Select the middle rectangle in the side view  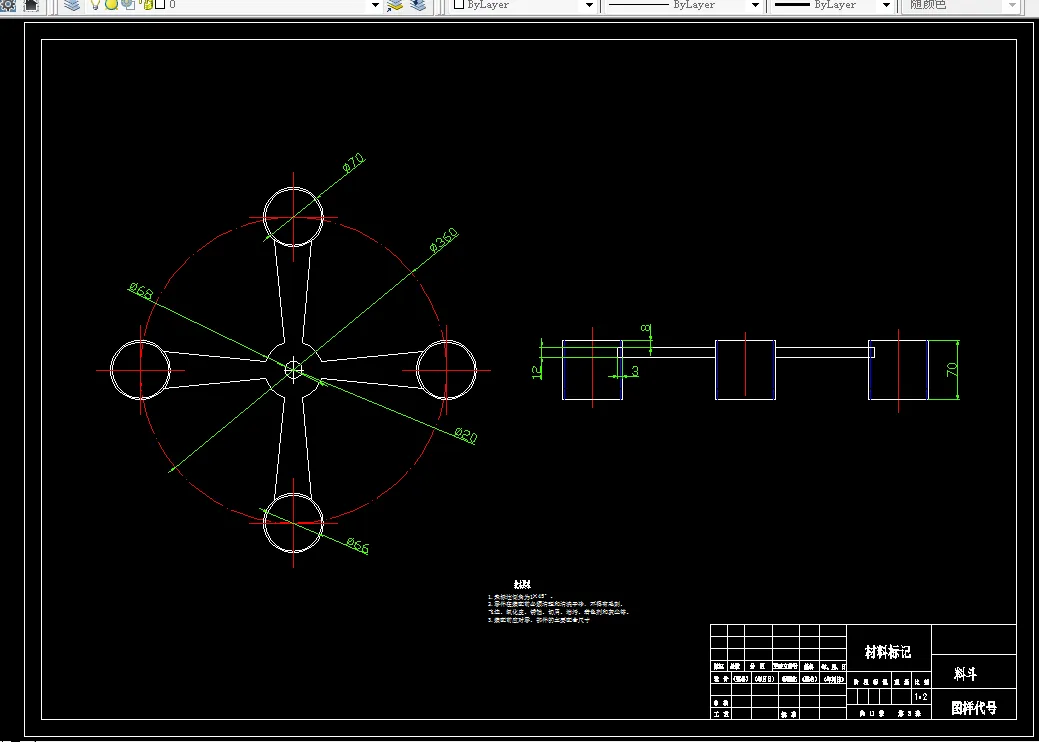tap(745, 370)
